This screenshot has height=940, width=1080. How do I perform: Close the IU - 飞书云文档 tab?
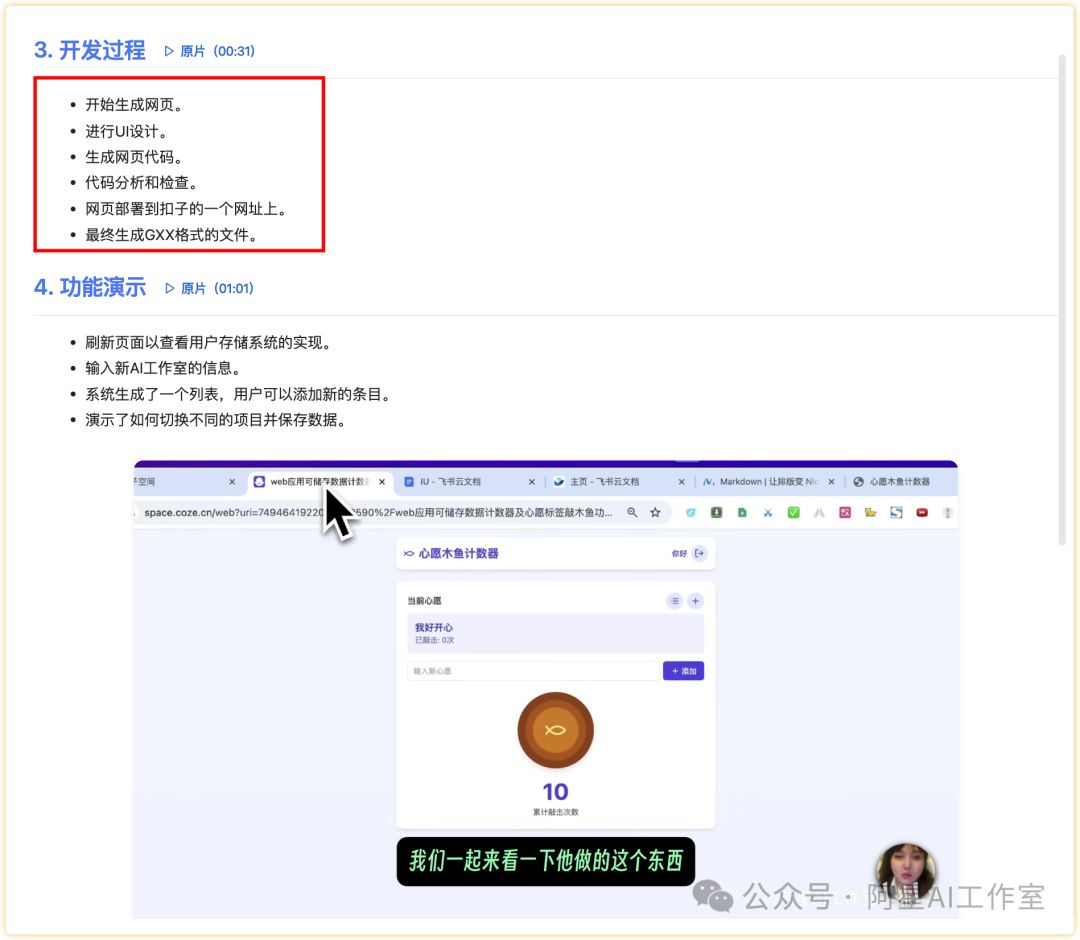coord(532,481)
